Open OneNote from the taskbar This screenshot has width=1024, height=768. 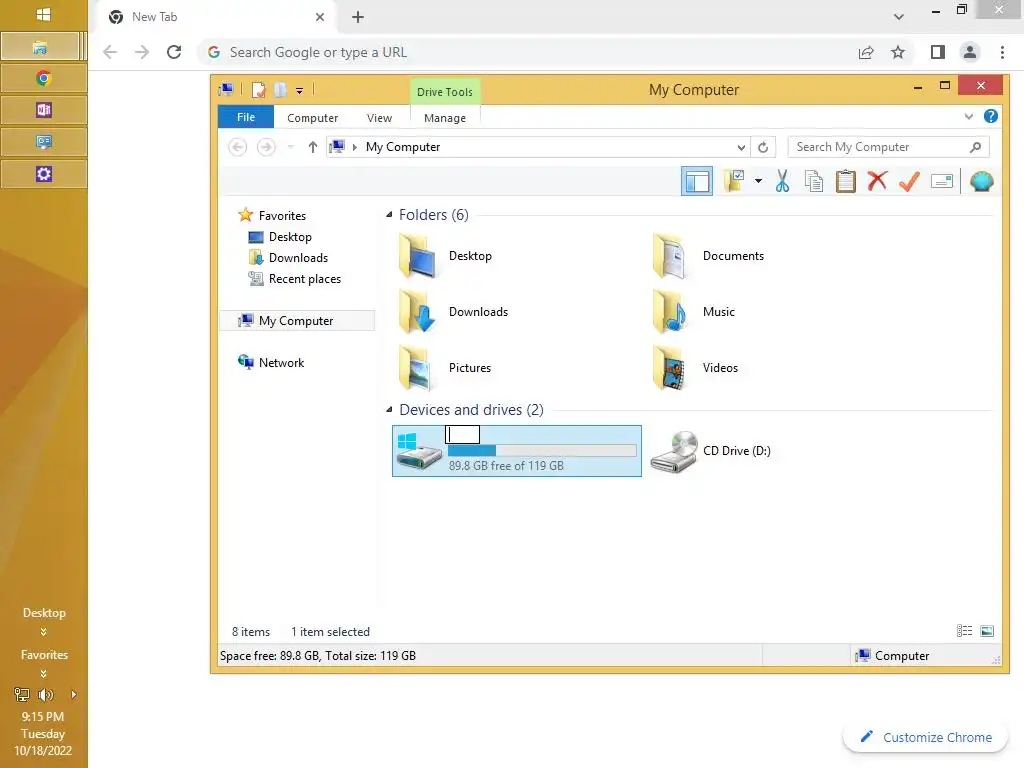click(x=44, y=110)
